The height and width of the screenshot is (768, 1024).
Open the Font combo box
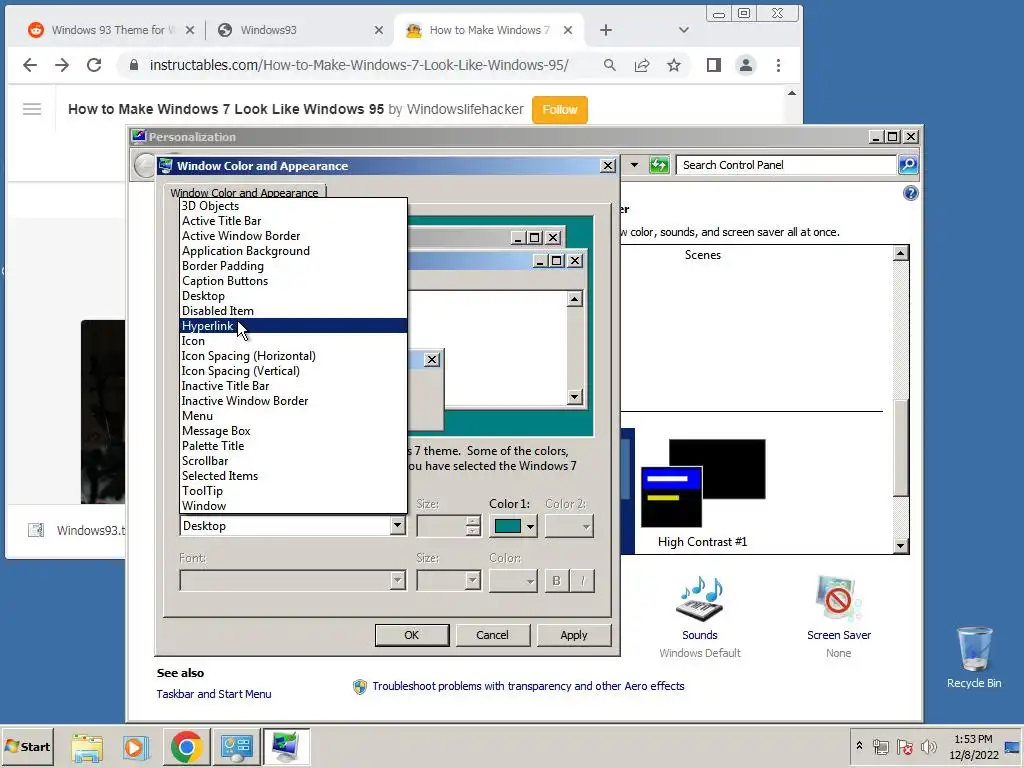click(x=293, y=580)
